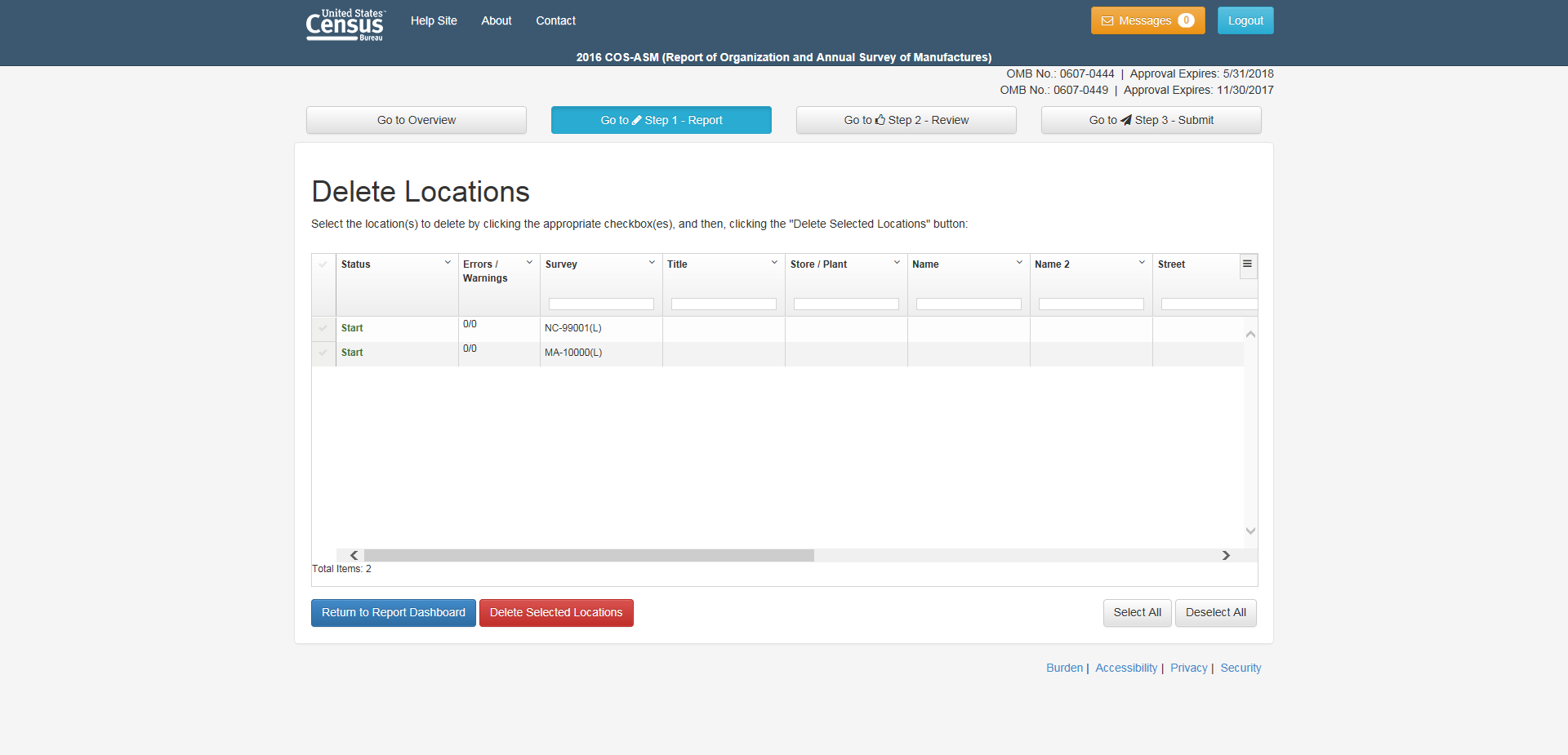Go to Step 1 - Report tab
Viewport: 1568px width, 755px height.
[x=661, y=120]
